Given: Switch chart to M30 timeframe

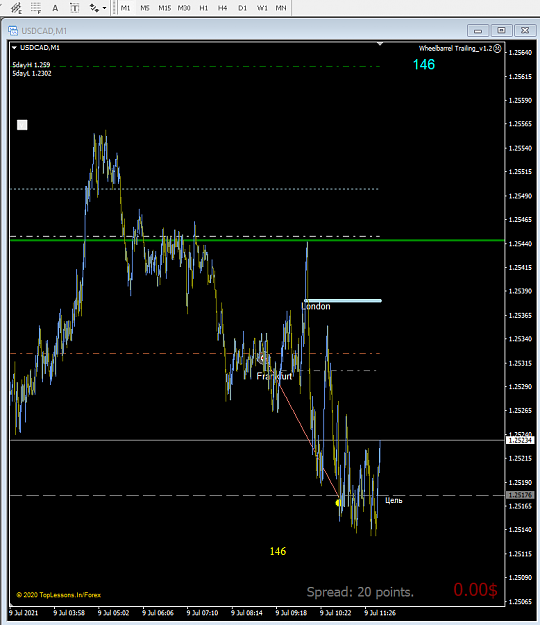Looking at the screenshot, I should tap(184, 8).
